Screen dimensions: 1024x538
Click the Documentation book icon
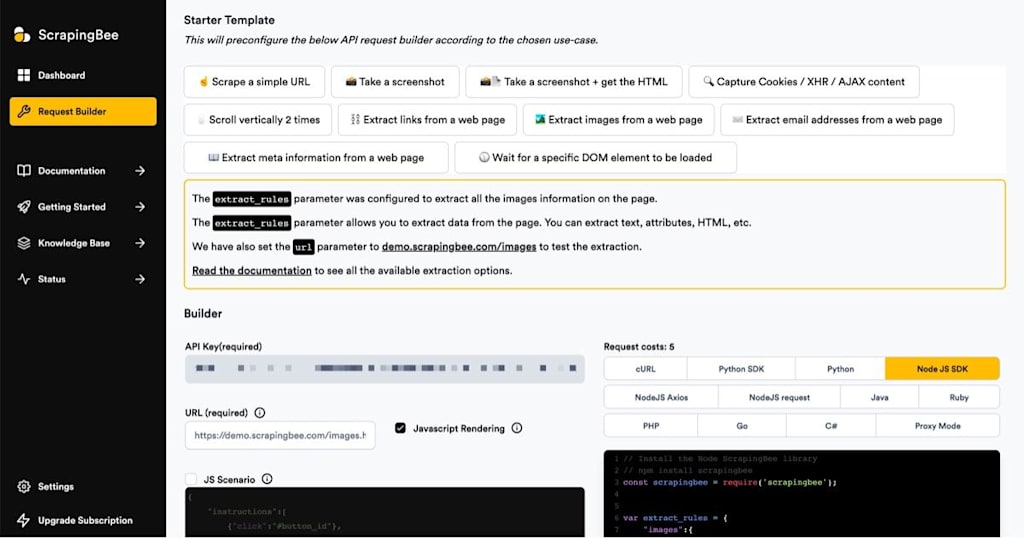click(24, 170)
